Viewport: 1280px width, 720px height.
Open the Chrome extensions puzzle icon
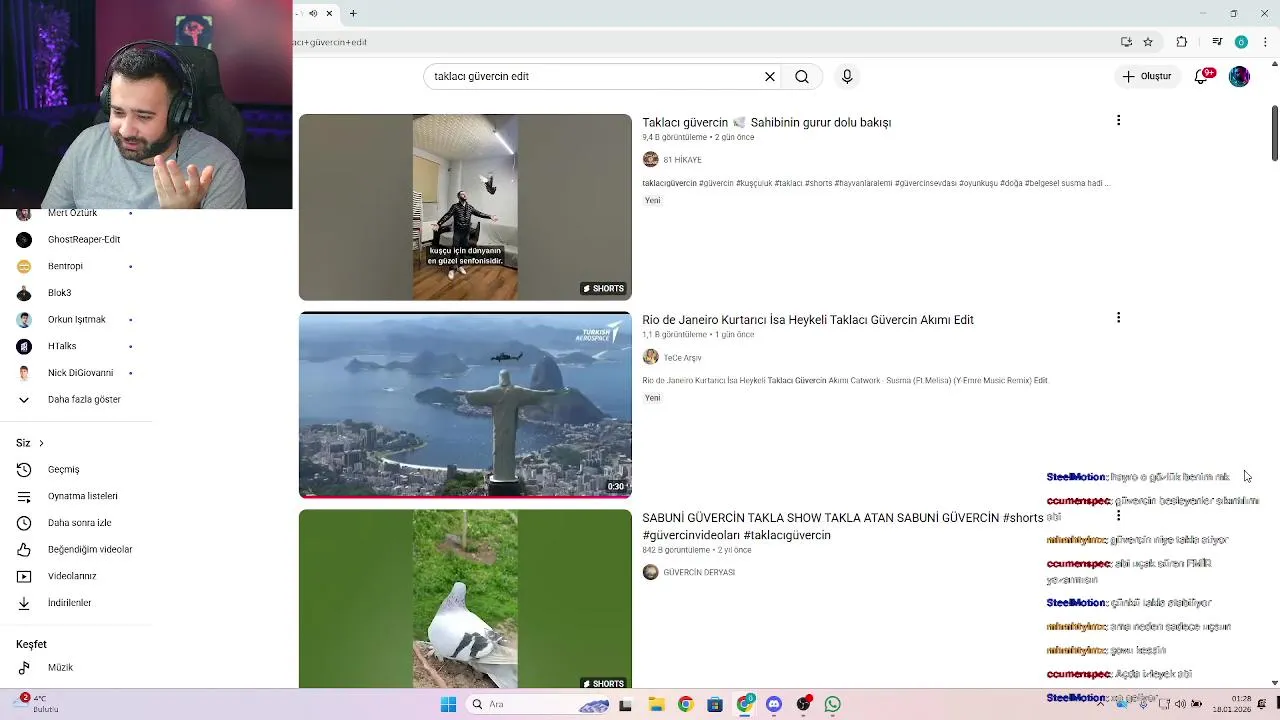pos(1182,42)
